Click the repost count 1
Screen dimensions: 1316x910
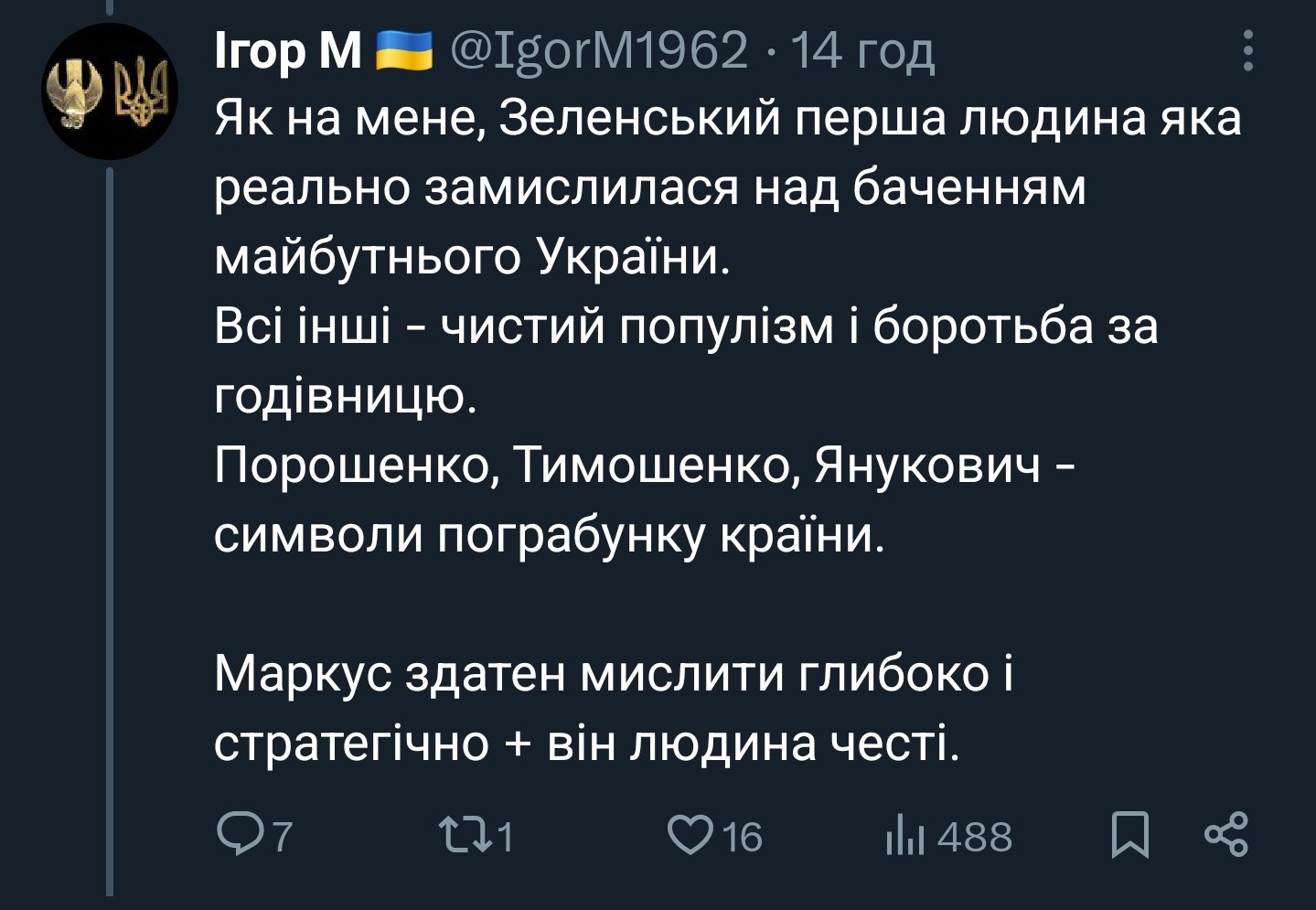(504, 837)
